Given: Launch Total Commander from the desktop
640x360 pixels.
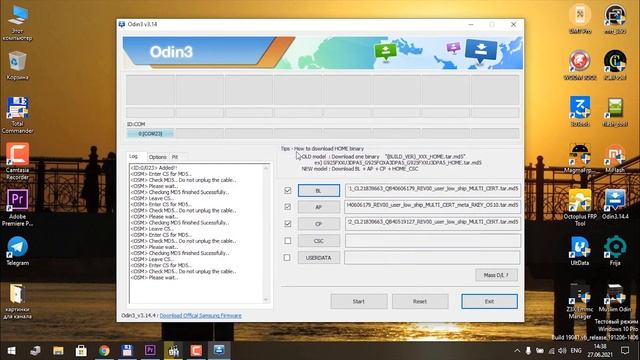Looking at the screenshot, I should 17,115.
